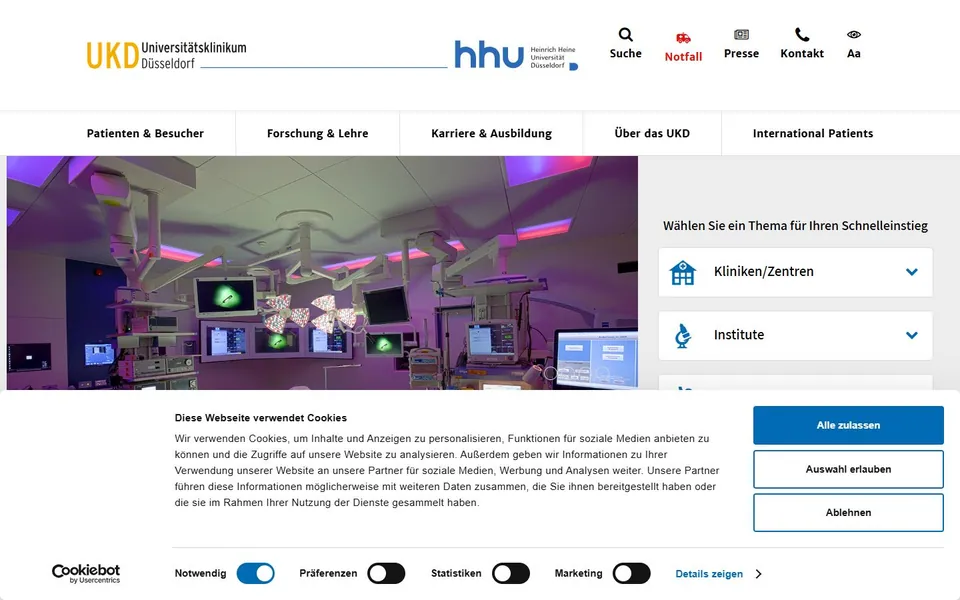The image size is (960, 600).
Task: Enable the Statistiken cookie switch
Action: (511, 574)
